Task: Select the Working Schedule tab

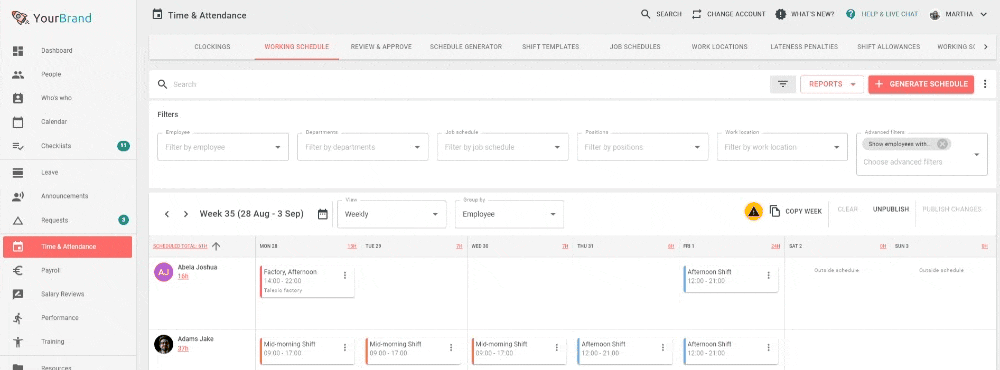Action: 297,47
